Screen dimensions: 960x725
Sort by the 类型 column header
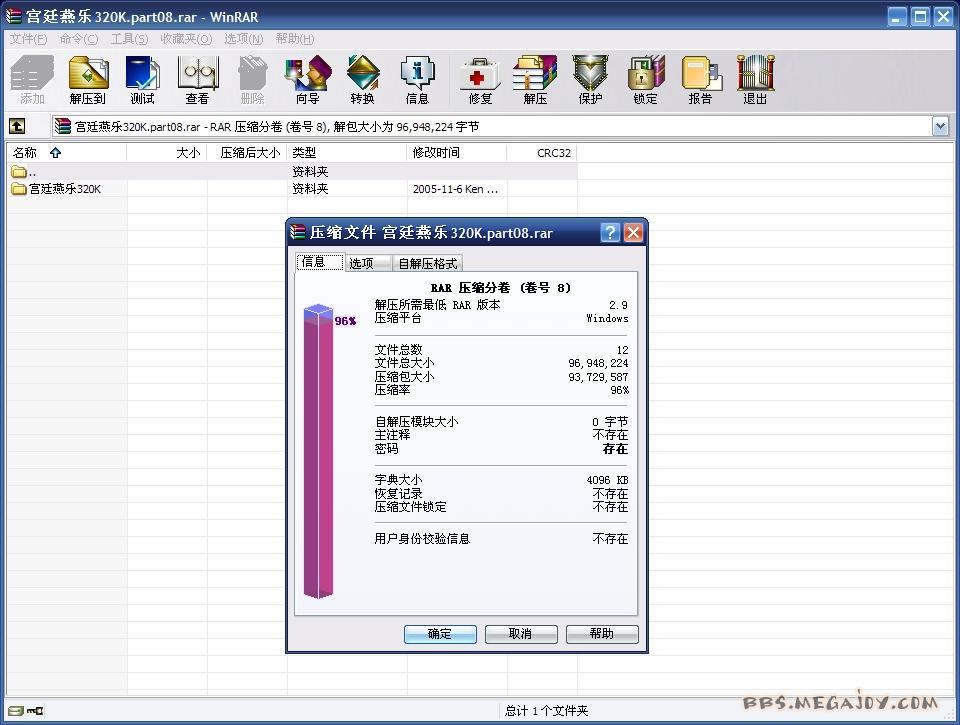[x=347, y=152]
